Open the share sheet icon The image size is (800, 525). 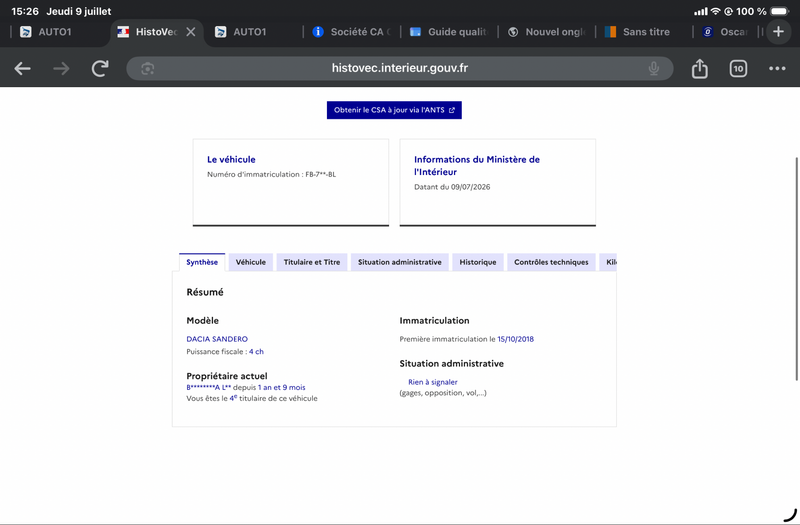pyautogui.click(x=699, y=68)
